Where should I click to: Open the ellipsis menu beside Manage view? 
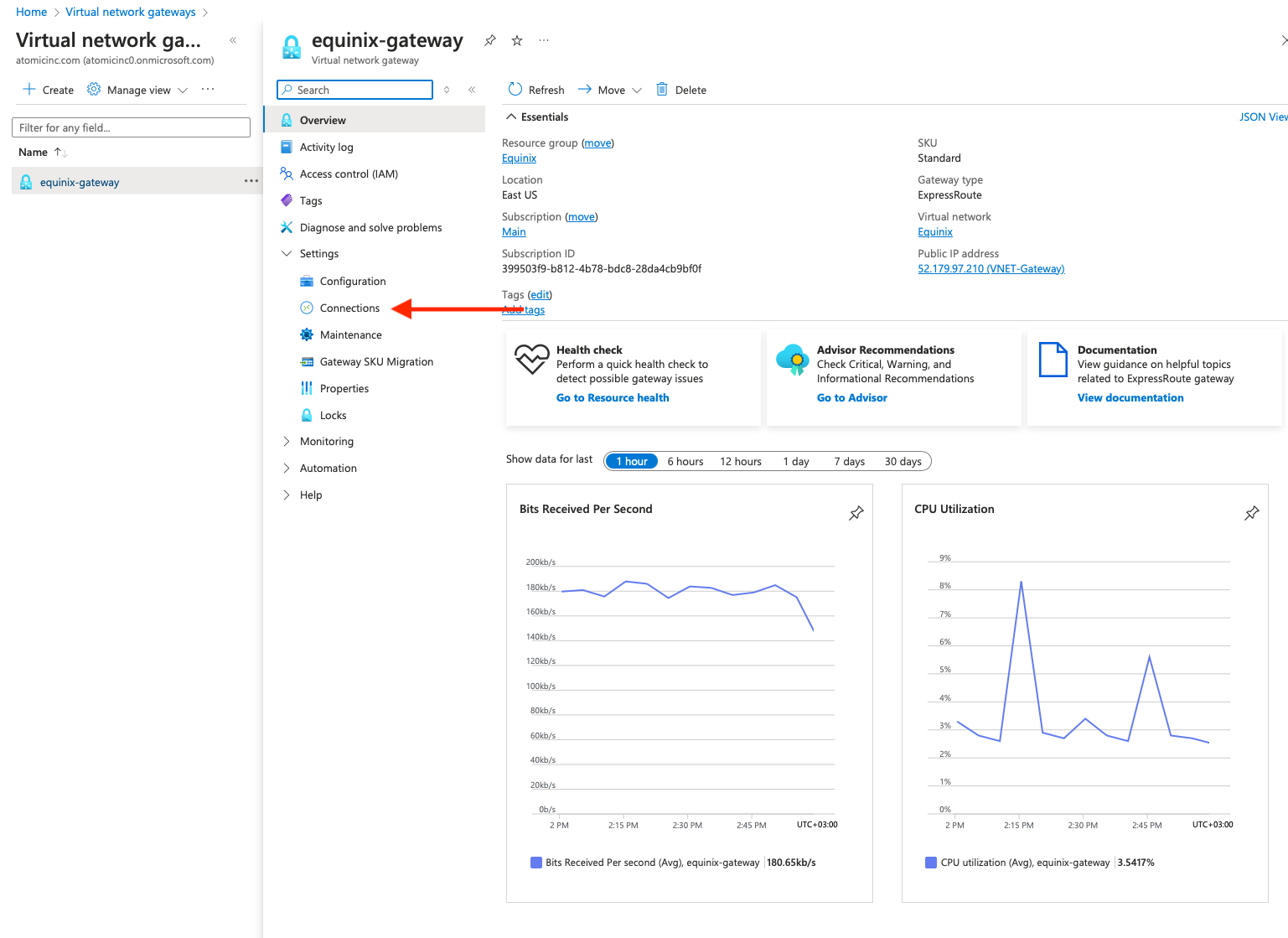click(x=208, y=90)
